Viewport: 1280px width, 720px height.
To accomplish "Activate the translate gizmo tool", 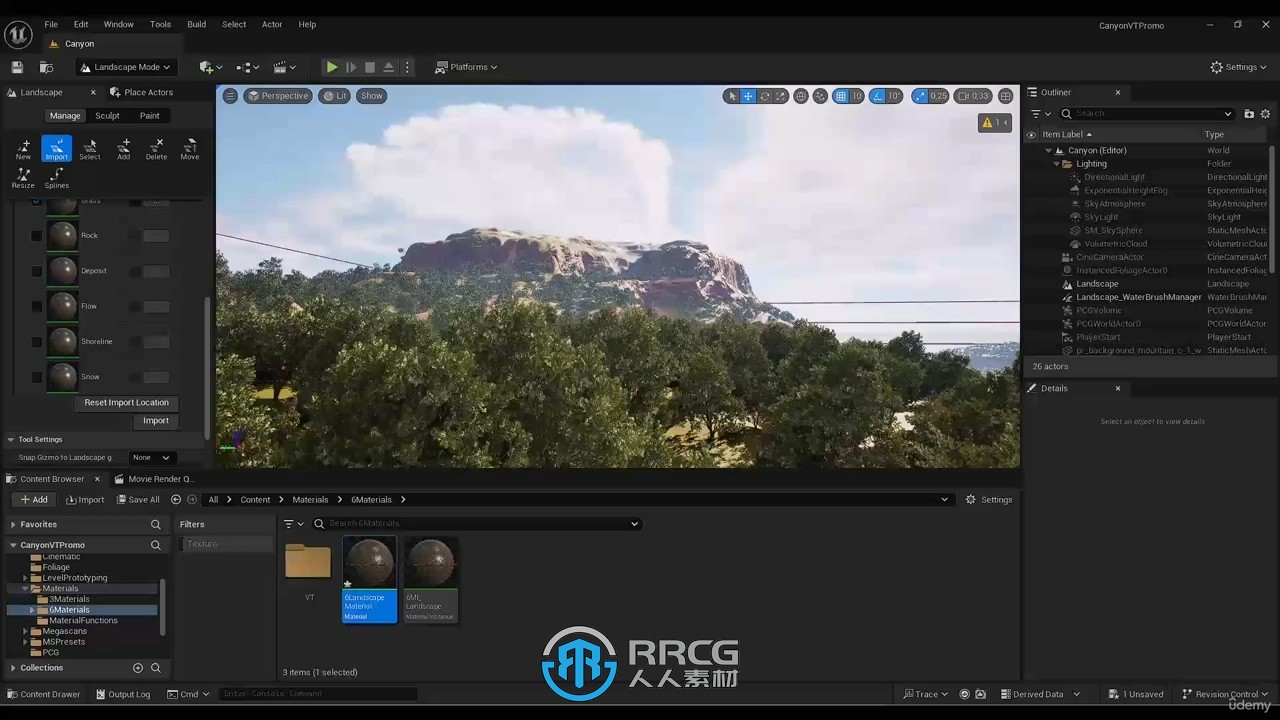I will (x=748, y=96).
